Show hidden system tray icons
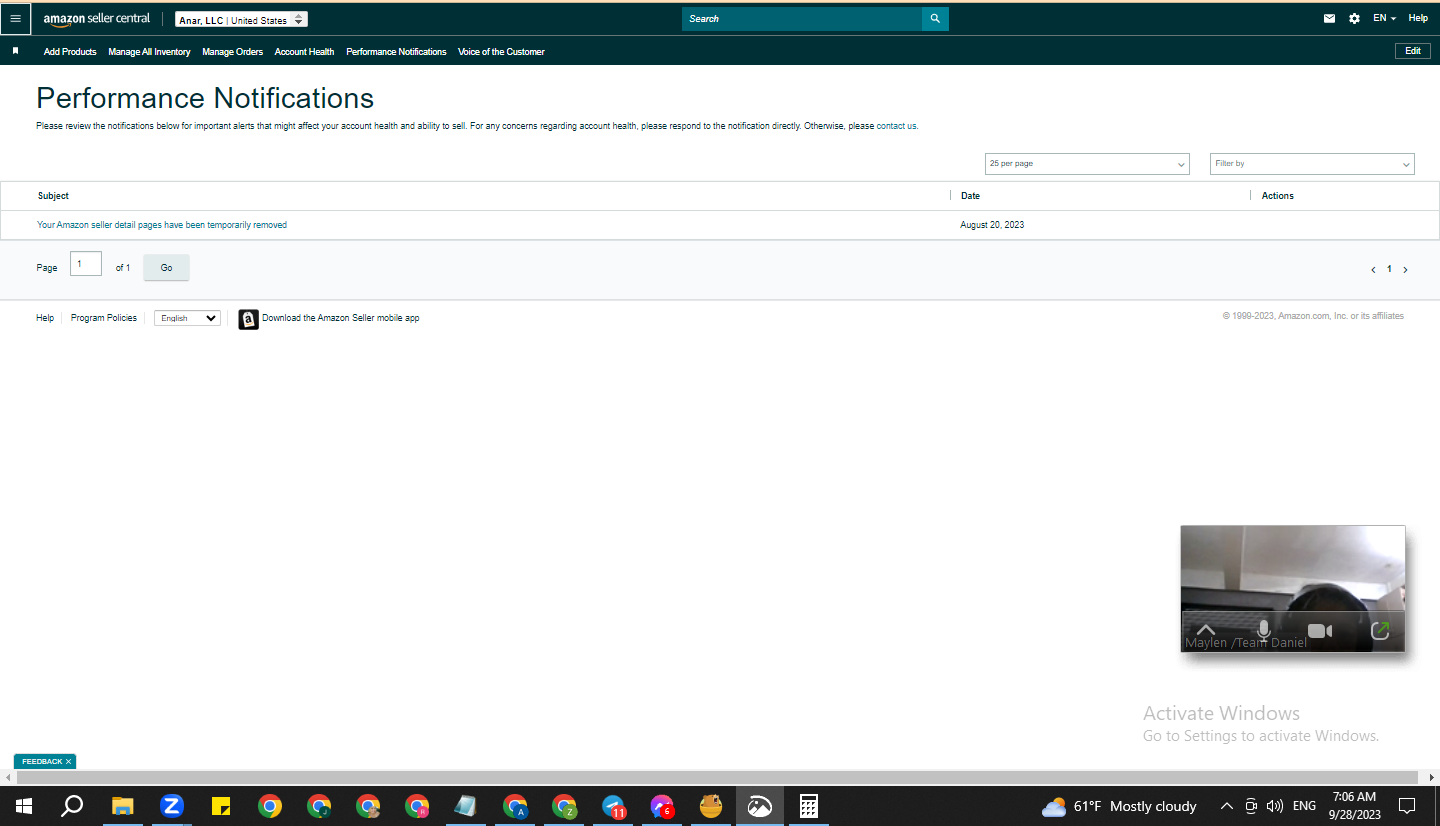 [x=1227, y=806]
